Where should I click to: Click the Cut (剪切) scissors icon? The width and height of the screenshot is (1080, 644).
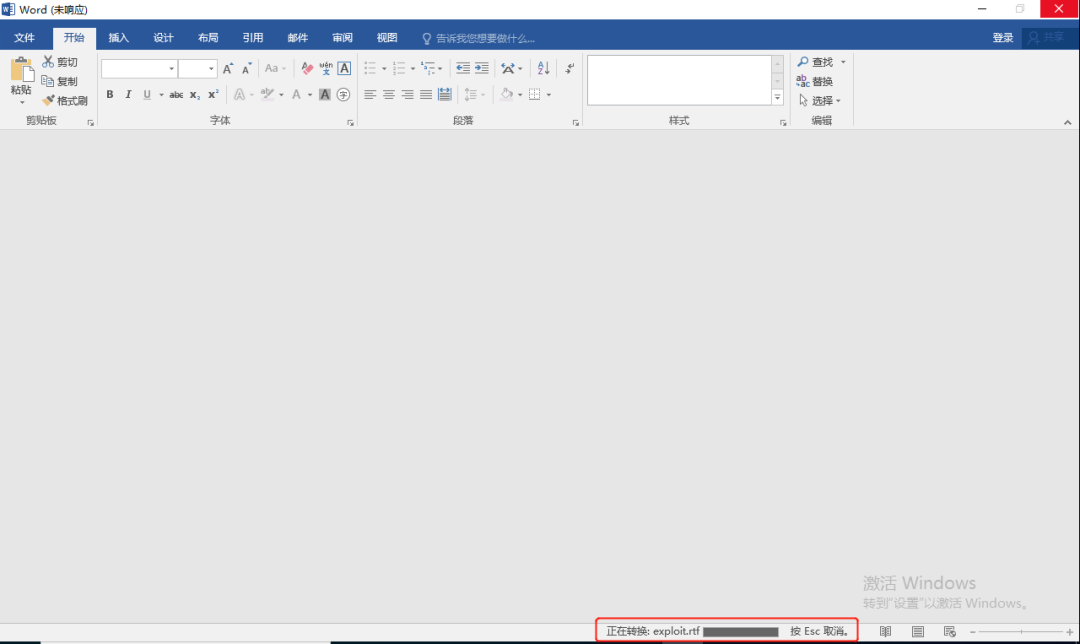click(48, 62)
